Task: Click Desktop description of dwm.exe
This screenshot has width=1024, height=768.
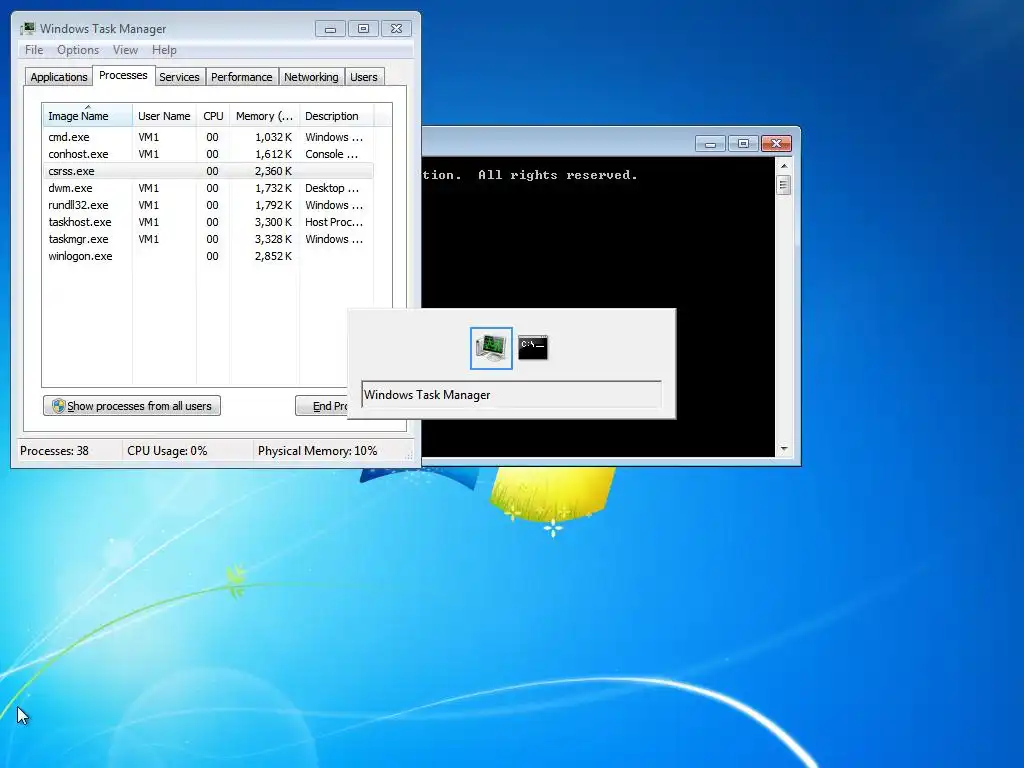Action: 332,188
